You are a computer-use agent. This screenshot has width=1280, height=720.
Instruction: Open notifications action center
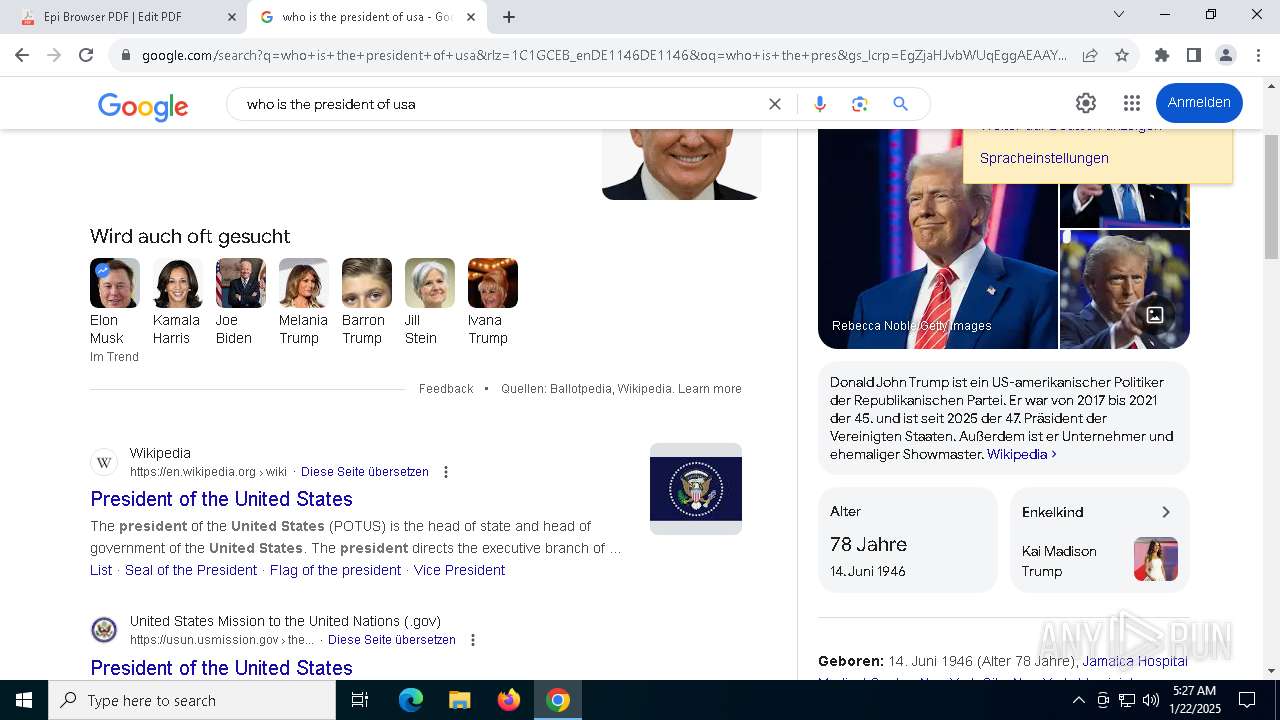pyautogui.click(x=1247, y=700)
